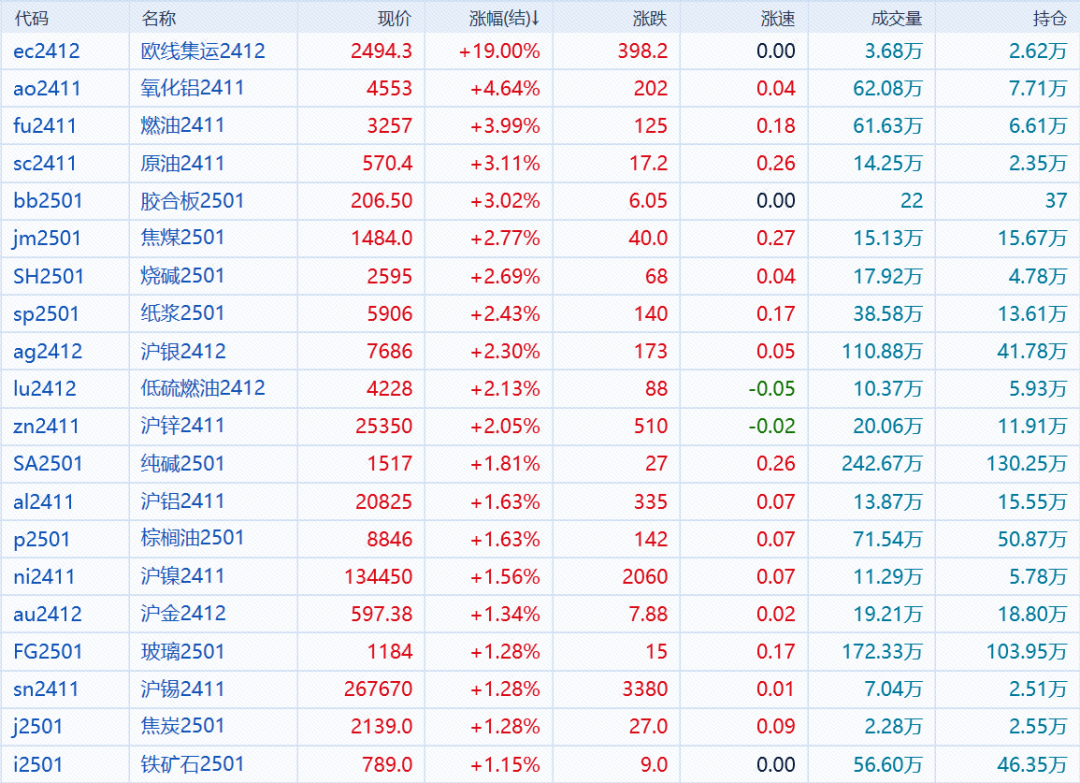The height and width of the screenshot is (783, 1080).
Task: Select the 烧碱2501 contract name
Action: pyautogui.click(x=183, y=276)
